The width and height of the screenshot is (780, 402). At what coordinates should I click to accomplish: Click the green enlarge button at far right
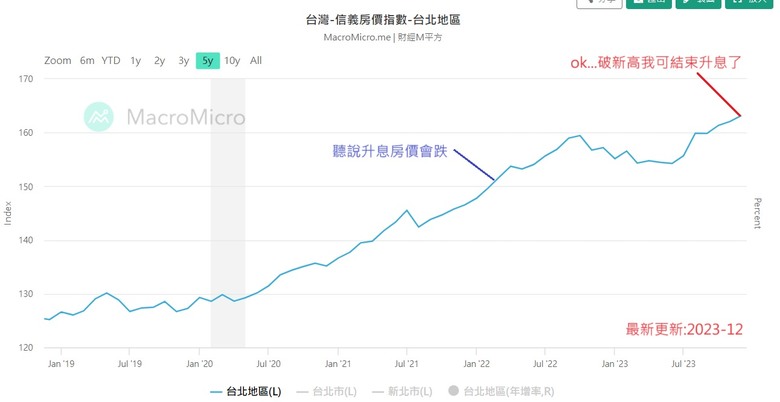(748, 3)
